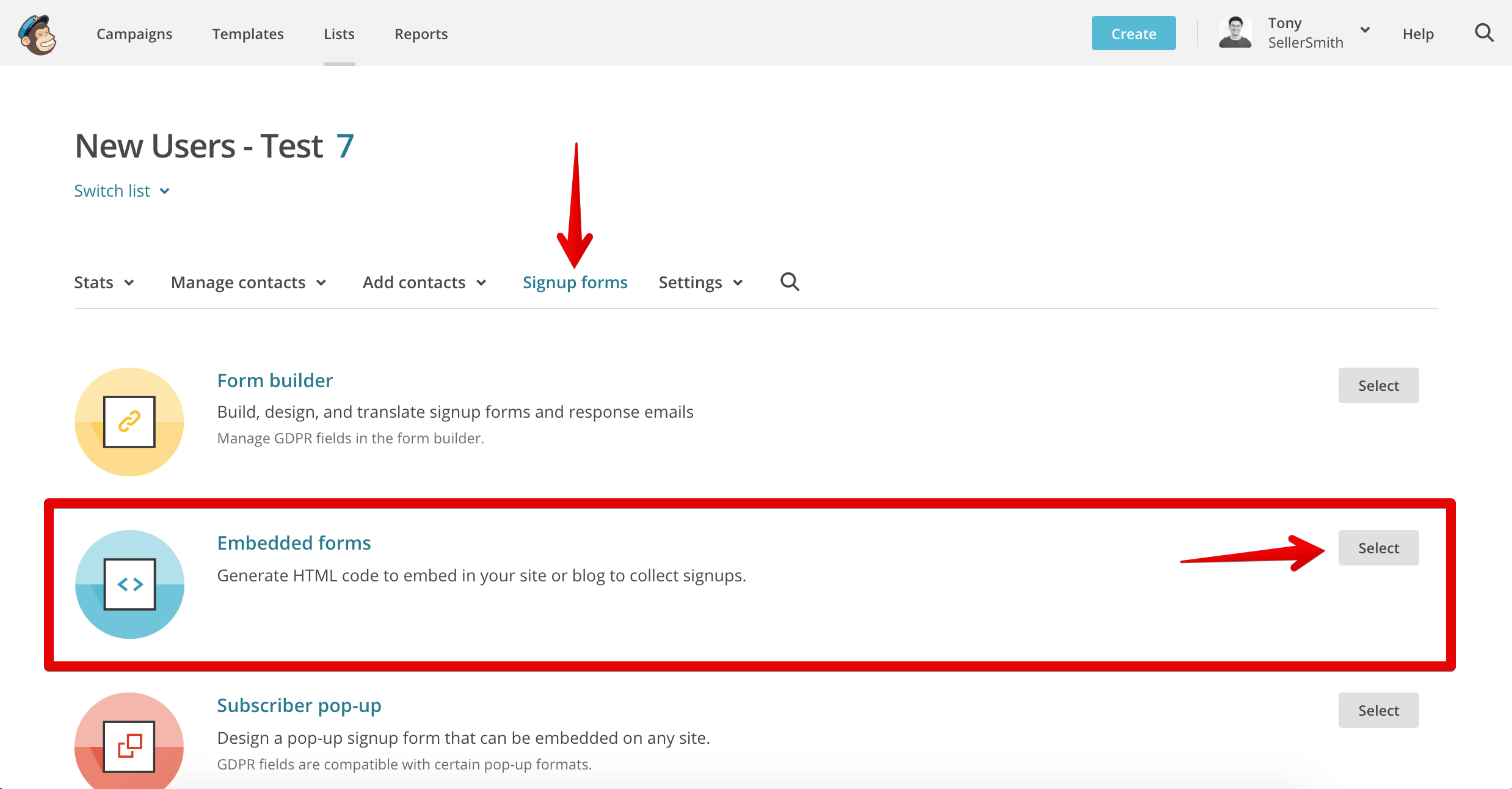Select the Subscriber pop-up option
Image resolution: width=1512 pixels, height=789 pixels.
tap(1378, 710)
